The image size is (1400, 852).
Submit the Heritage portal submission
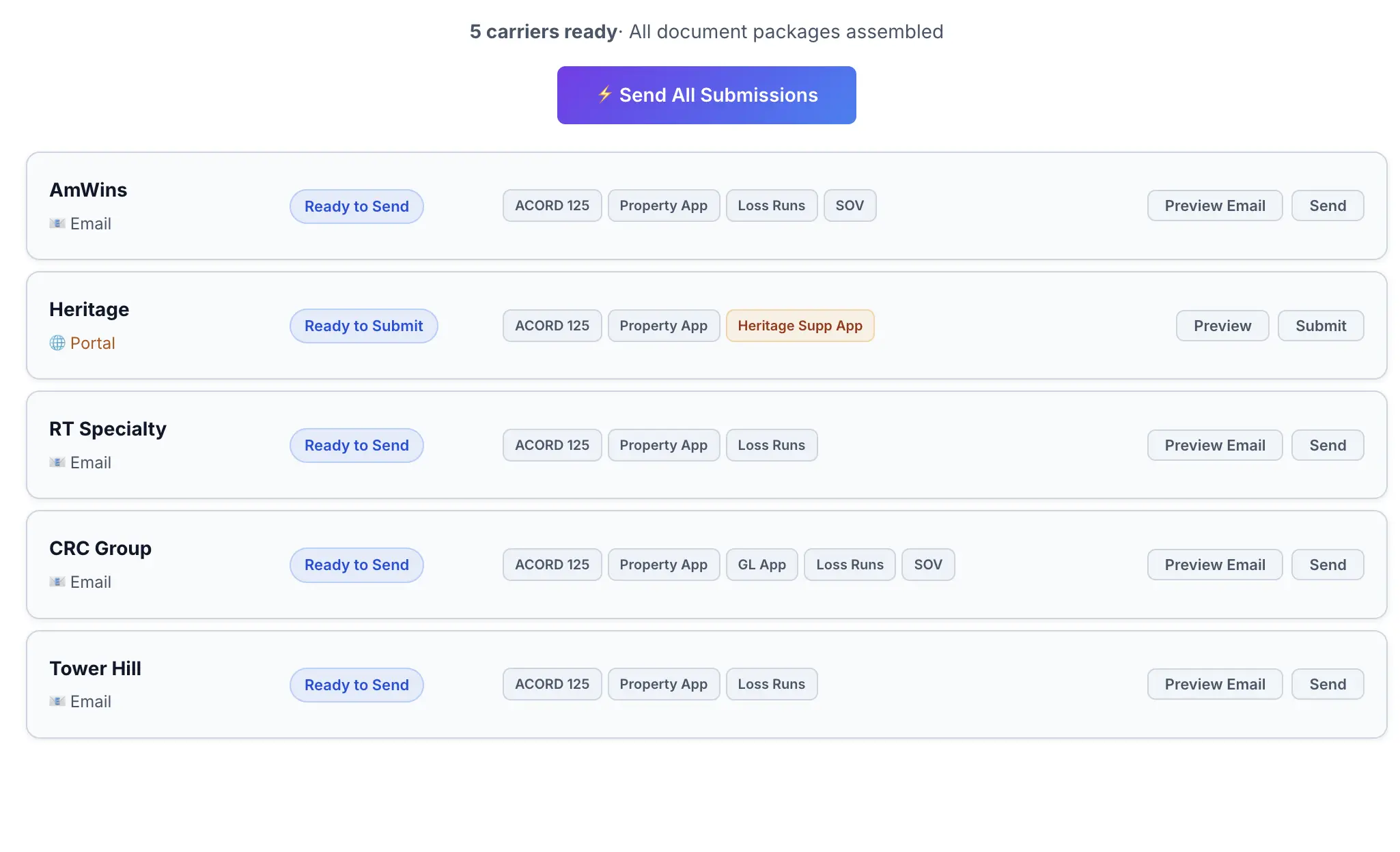(x=1320, y=326)
